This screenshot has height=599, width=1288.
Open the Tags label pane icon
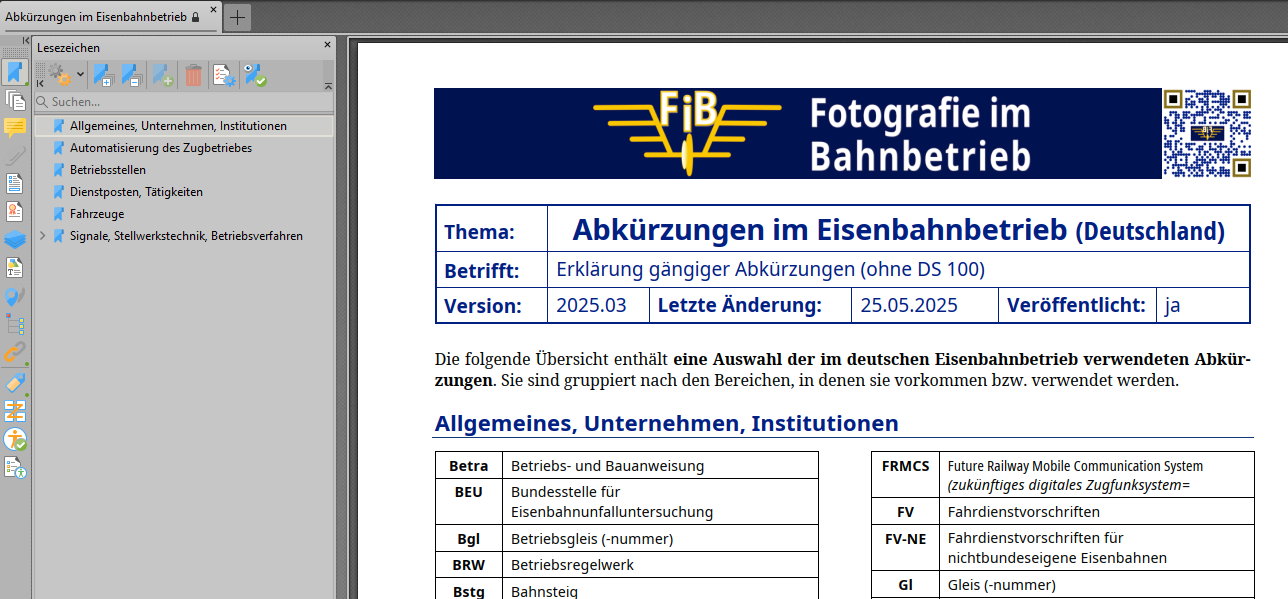pyautogui.click(x=14, y=383)
